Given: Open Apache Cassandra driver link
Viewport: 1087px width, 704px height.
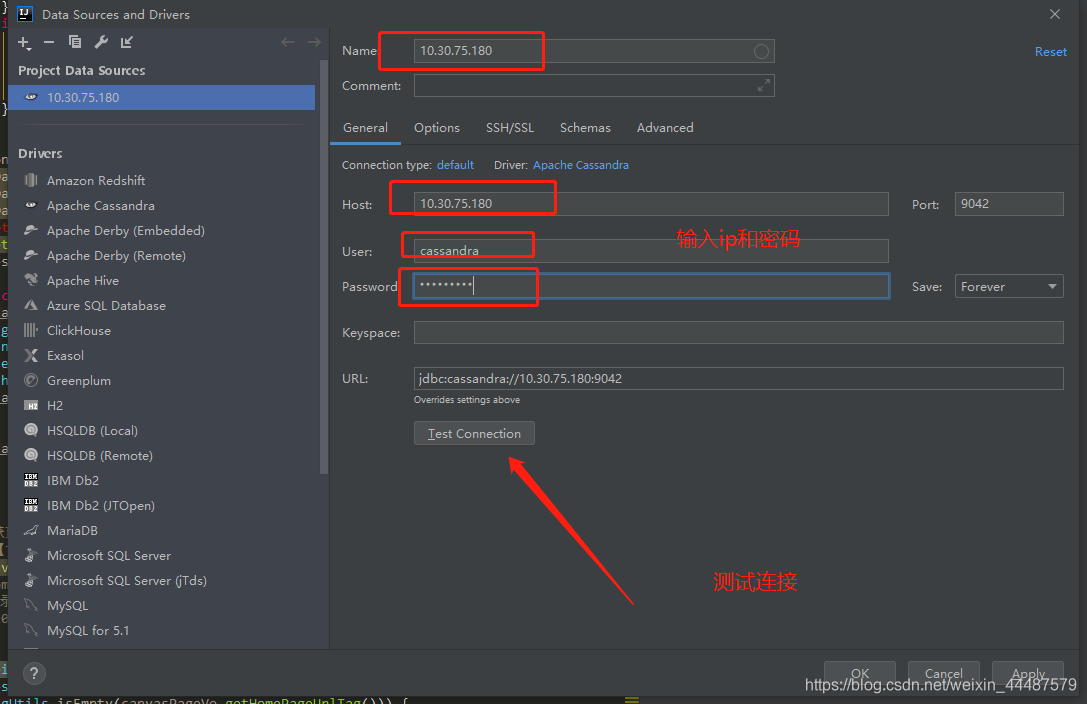Looking at the screenshot, I should (x=580, y=165).
